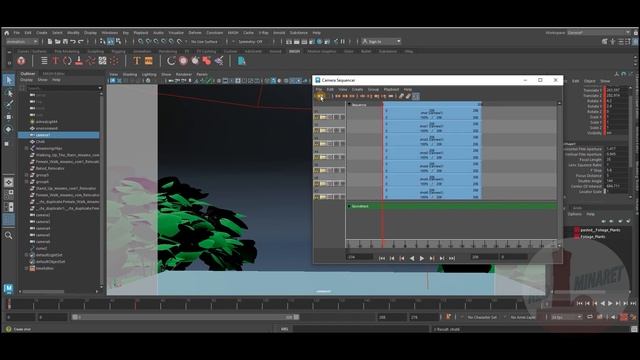
Task: Open the frame rate fps dropdown
Action: (x=567, y=317)
